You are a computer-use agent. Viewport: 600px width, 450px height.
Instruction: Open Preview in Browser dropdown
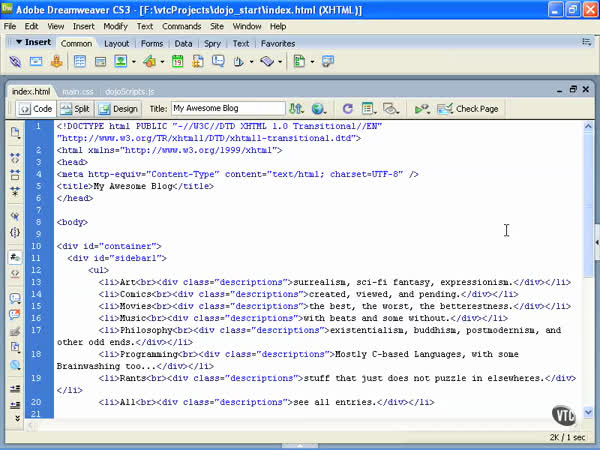(x=320, y=108)
